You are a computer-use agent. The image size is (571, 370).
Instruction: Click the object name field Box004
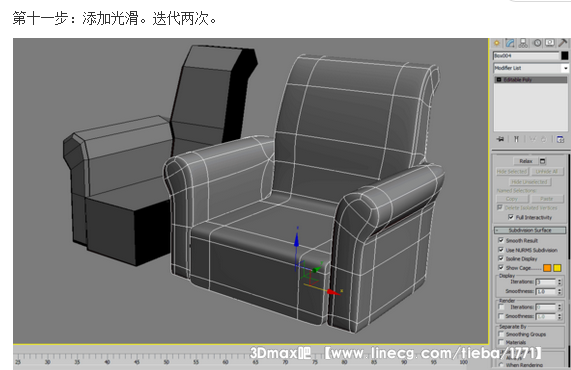pyautogui.click(x=526, y=56)
